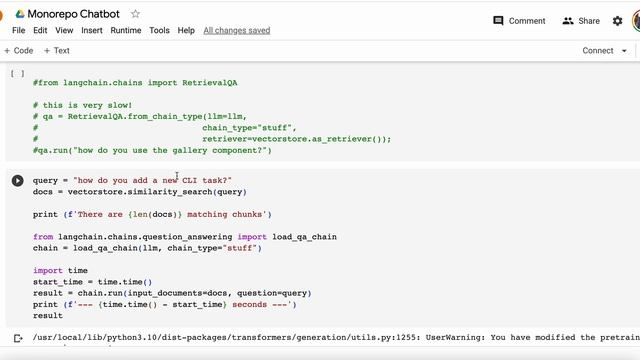Open the Share dialog

pyautogui.click(x=581, y=21)
